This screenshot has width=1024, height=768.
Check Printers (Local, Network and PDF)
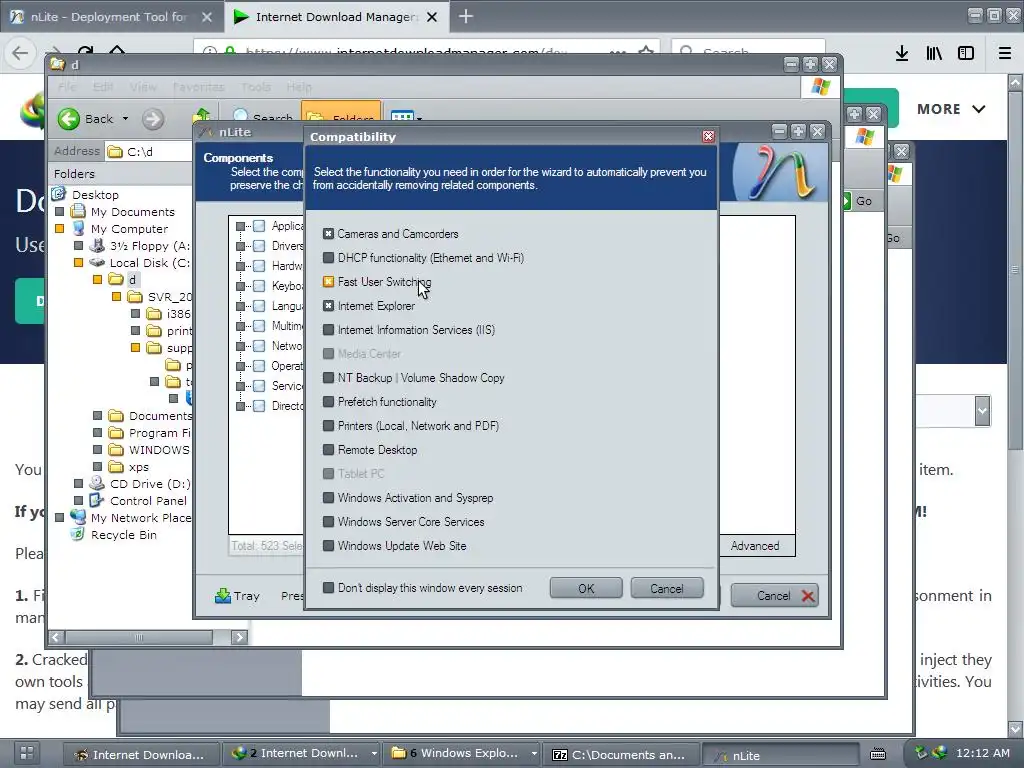coord(328,426)
